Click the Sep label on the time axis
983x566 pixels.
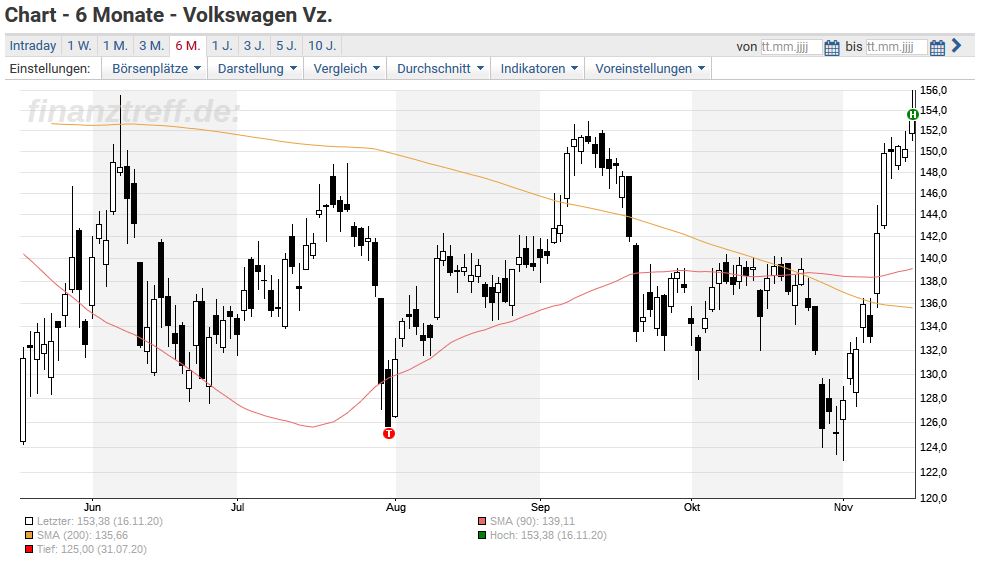[x=540, y=507]
